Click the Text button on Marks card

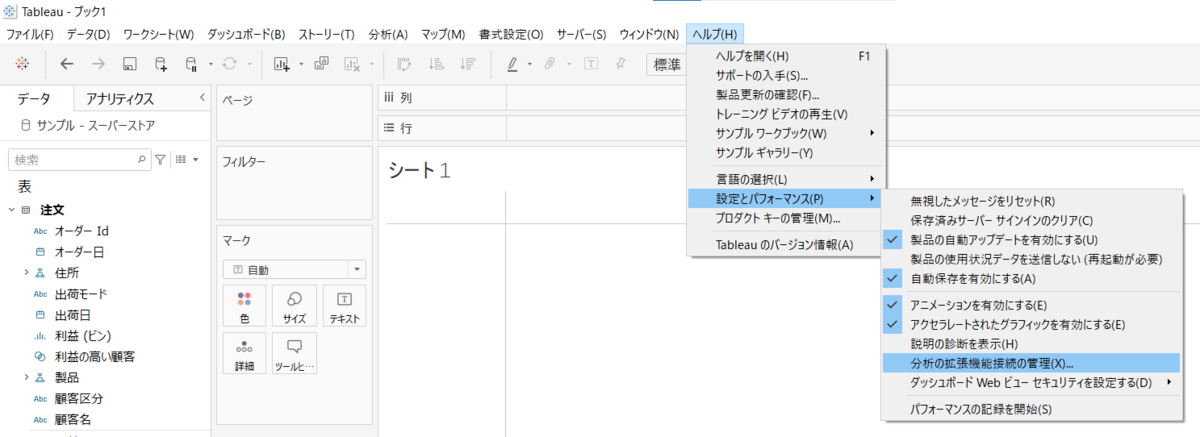tap(345, 307)
